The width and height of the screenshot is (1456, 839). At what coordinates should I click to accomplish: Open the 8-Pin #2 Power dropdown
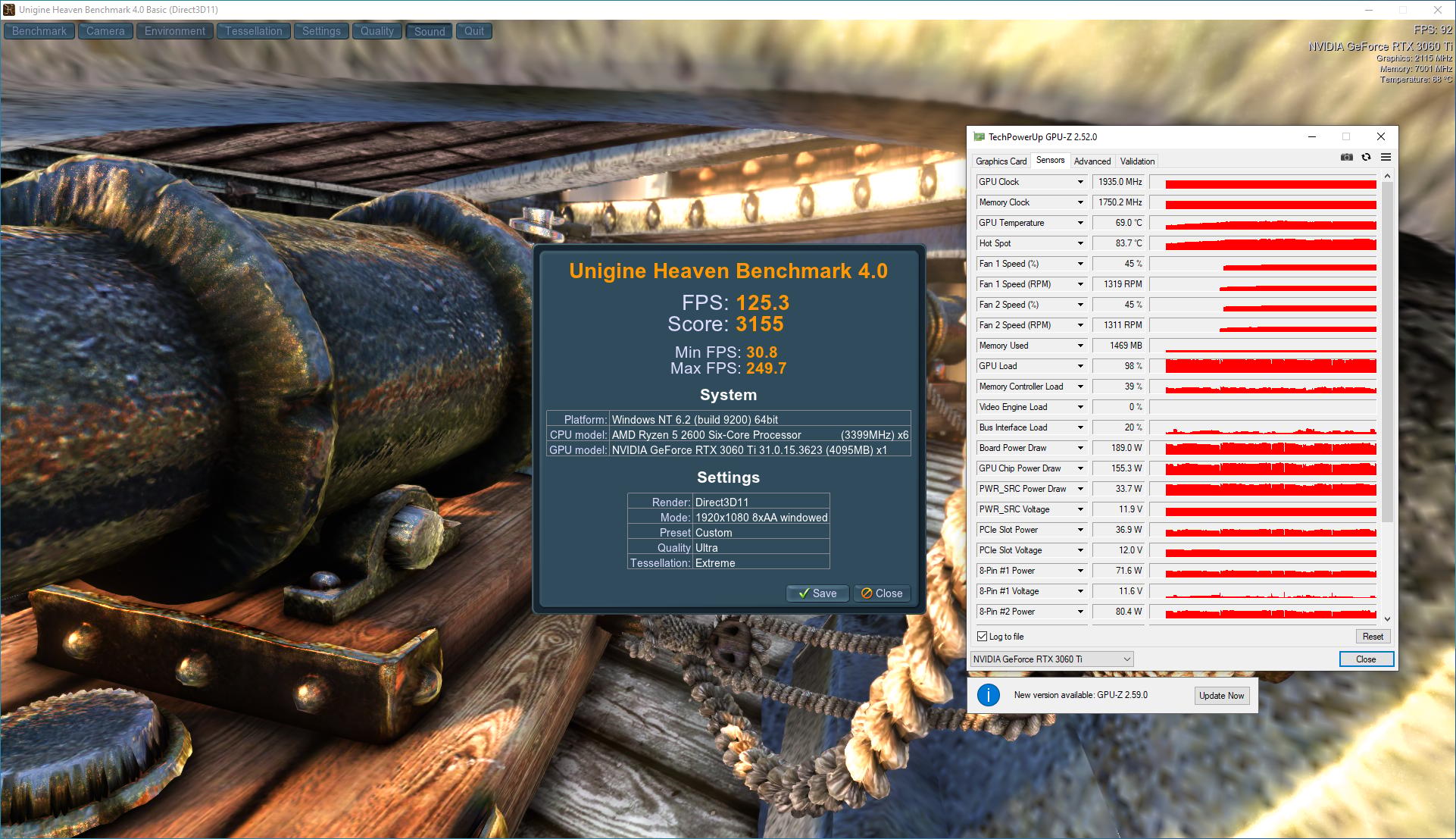(1080, 612)
